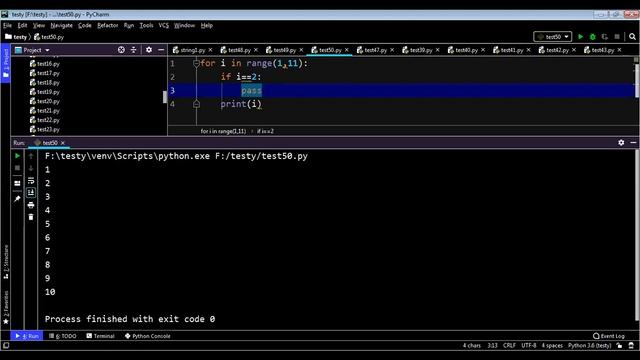This screenshot has width=640, height=360.
Task: Jump down the stack trace in Run panel
Action: pyautogui.click(x=31, y=168)
